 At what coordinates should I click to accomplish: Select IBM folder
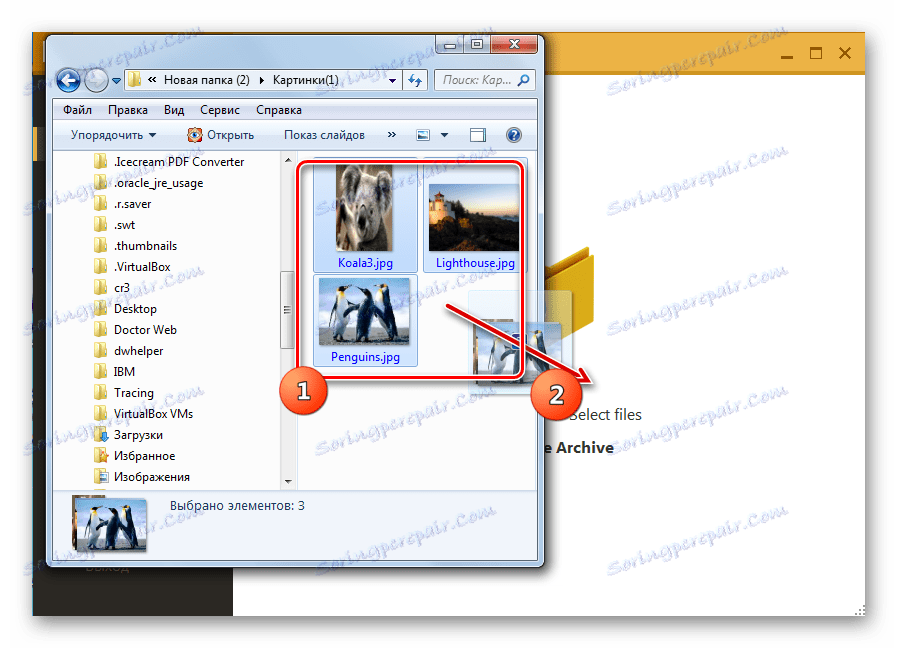point(124,372)
